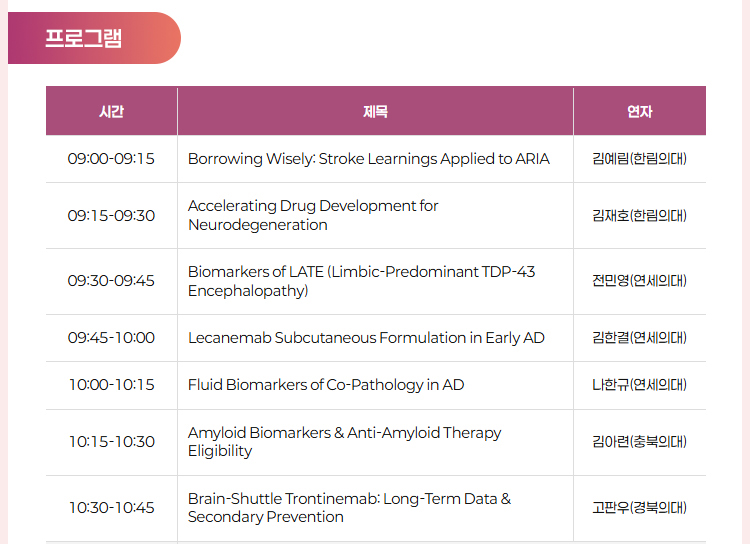Click speaker 고판우(경북의대)
The width and height of the screenshot is (750, 544).
pos(640,508)
